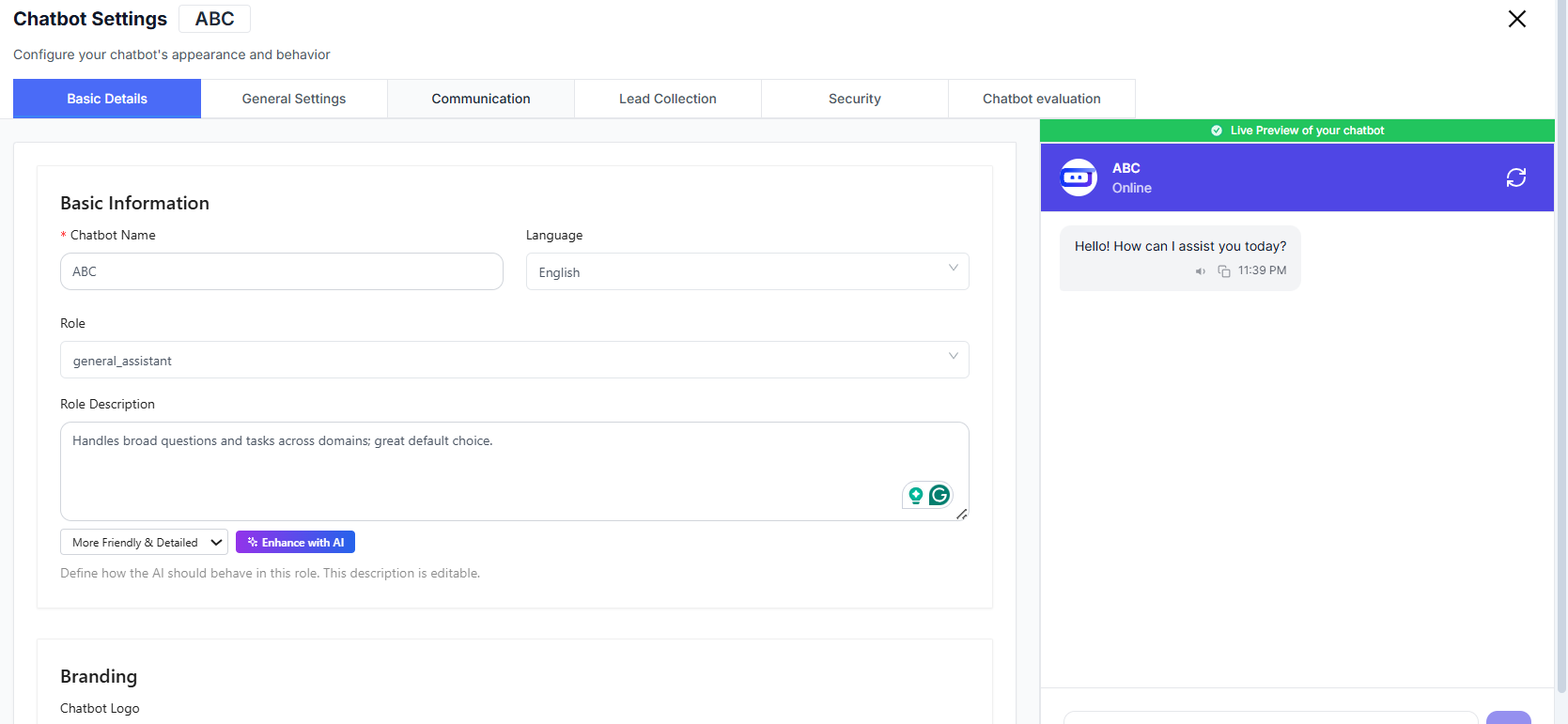This screenshot has height=724, width=1568.
Task: Copy the greeting message text
Action: [1224, 271]
